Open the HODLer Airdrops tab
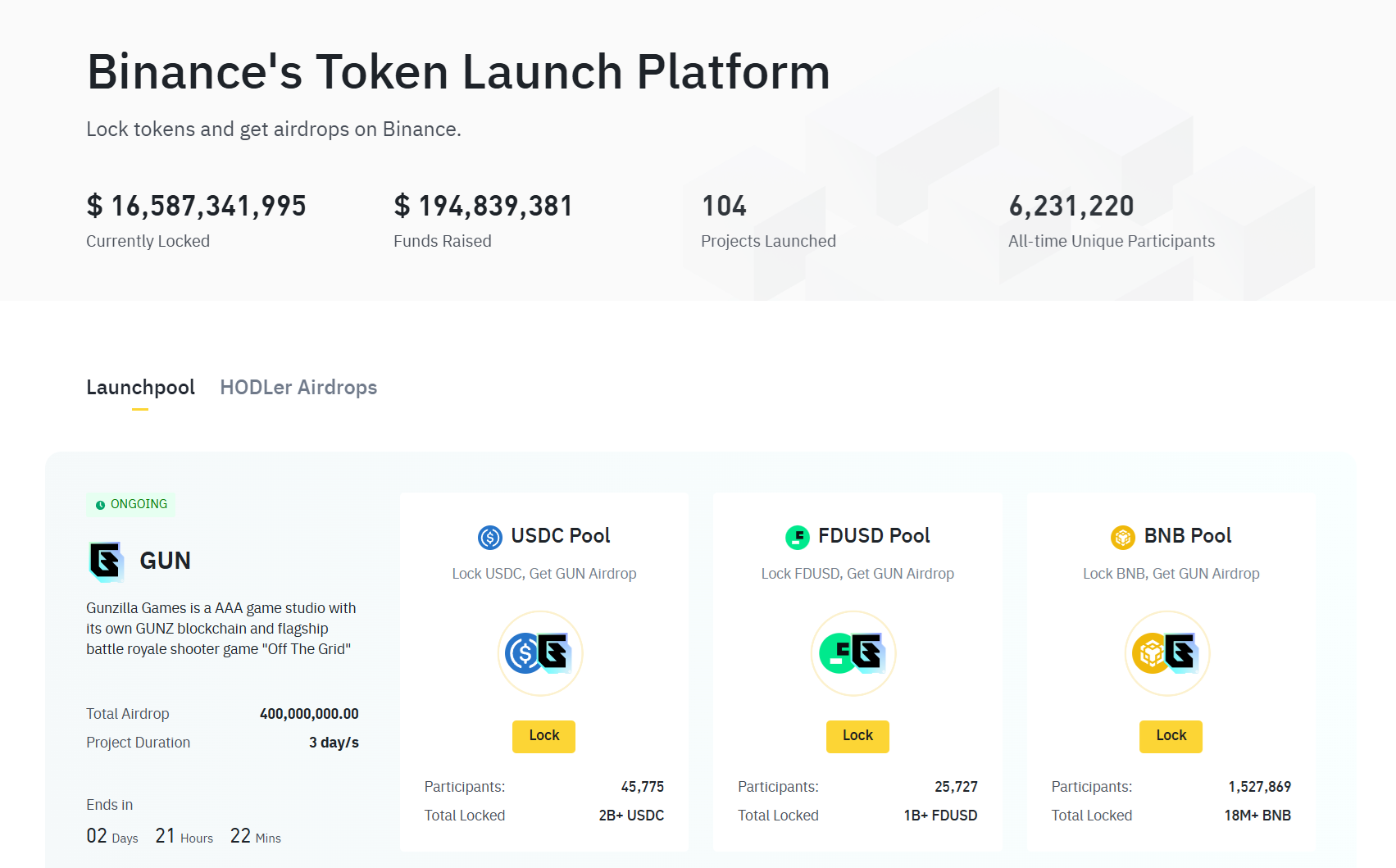1396x868 pixels. (298, 387)
